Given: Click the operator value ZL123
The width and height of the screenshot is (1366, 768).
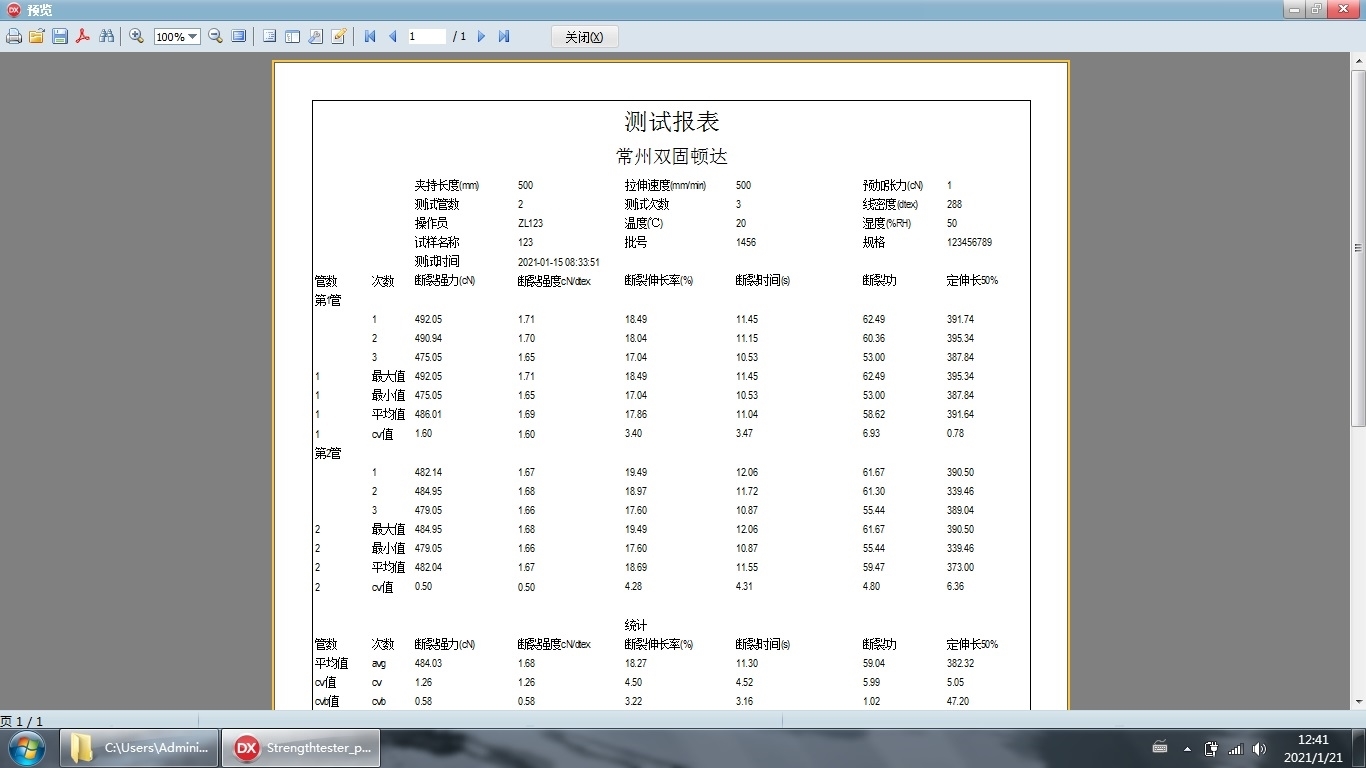Looking at the screenshot, I should pyautogui.click(x=530, y=223).
